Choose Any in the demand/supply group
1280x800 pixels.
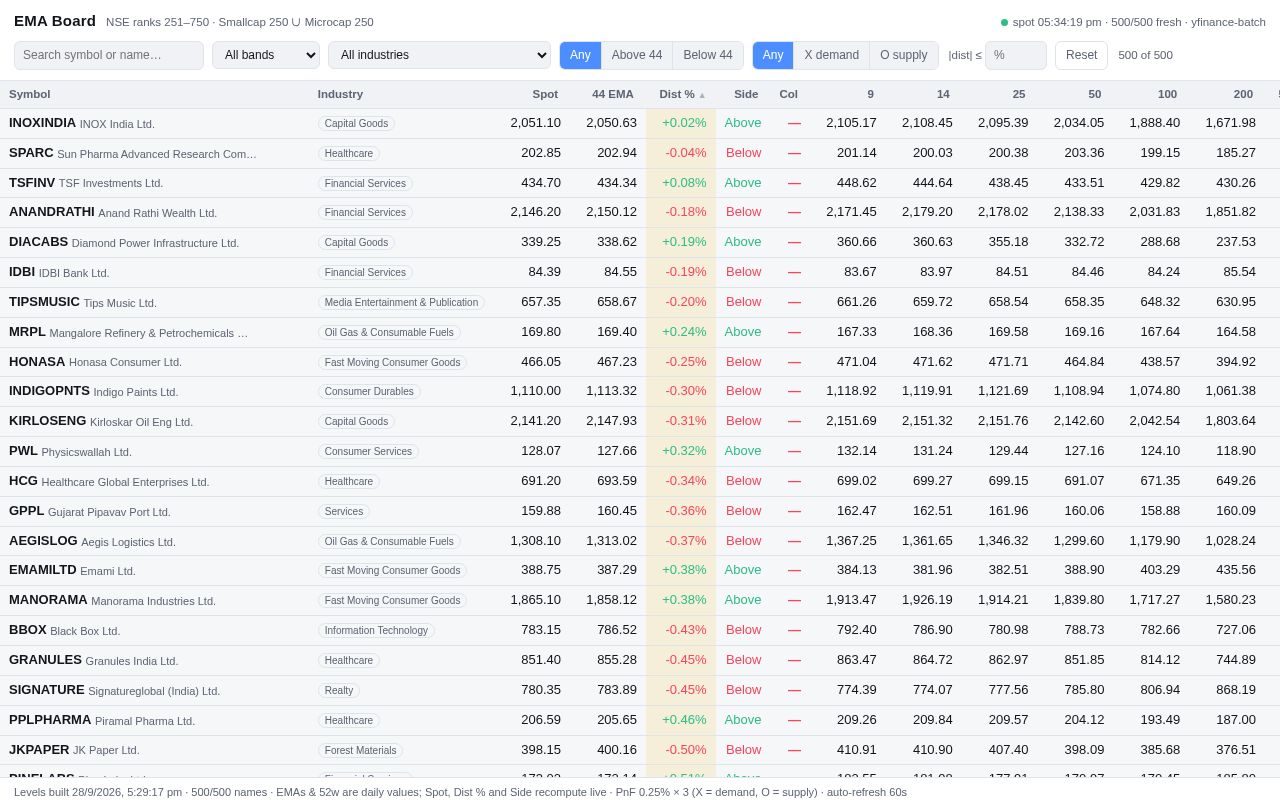pyautogui.click(x=773, y=55)
